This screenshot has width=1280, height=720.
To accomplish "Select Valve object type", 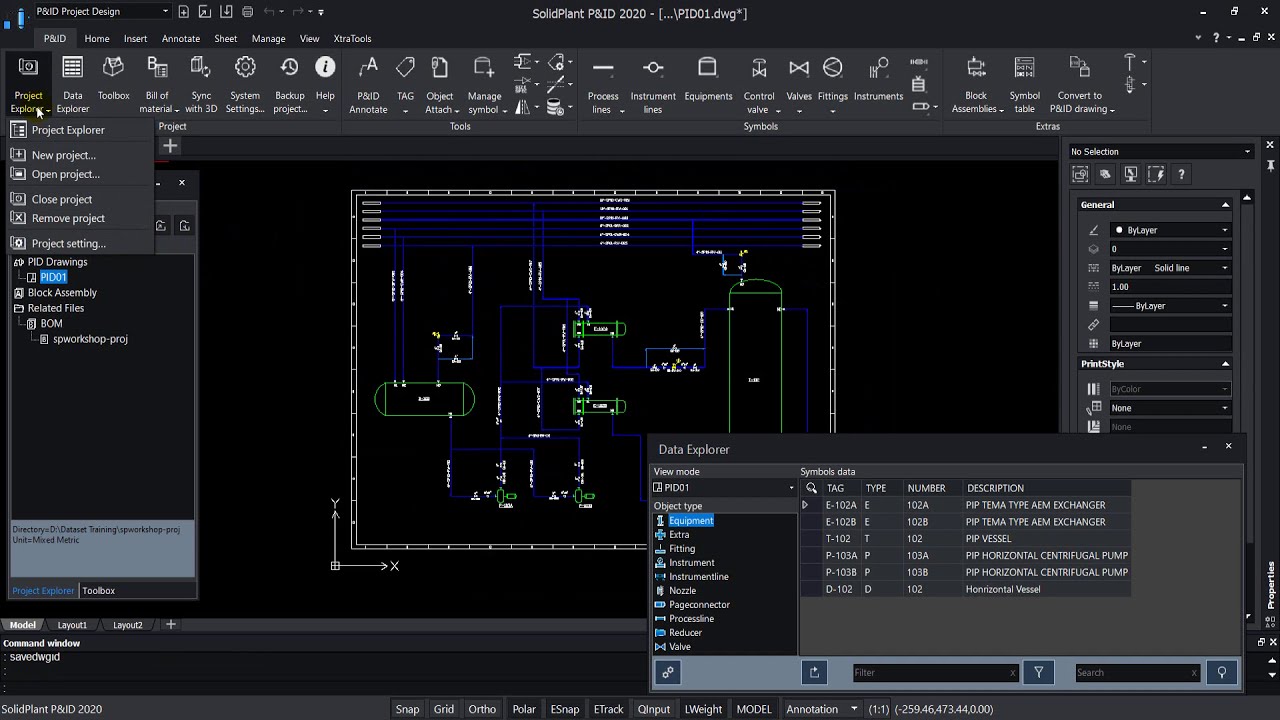I will tap(680, 647).
